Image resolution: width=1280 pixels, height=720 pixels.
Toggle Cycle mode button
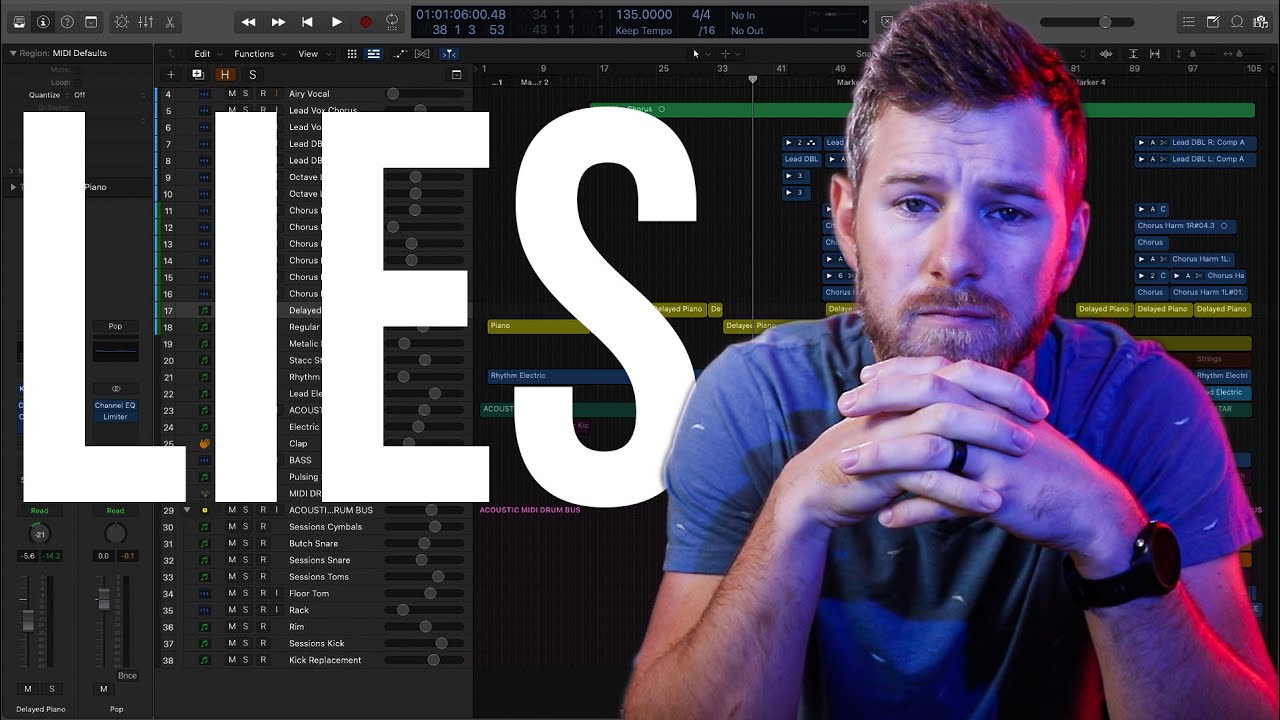392,21
